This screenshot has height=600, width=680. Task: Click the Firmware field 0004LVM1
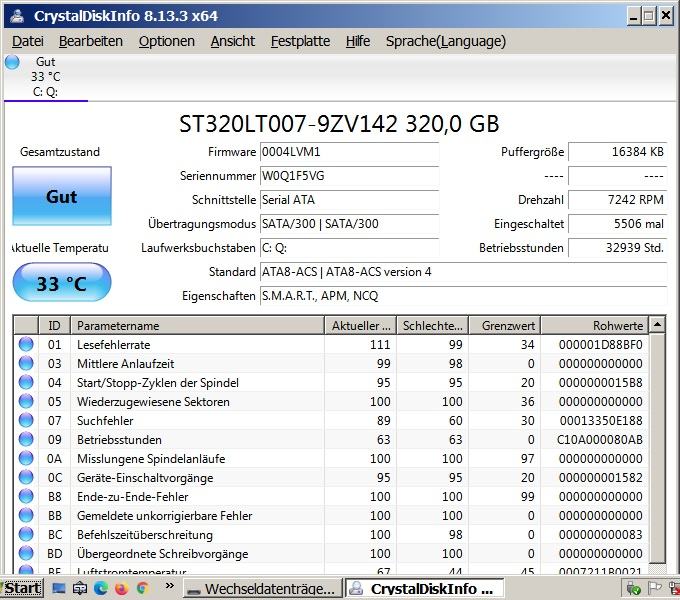pyautogui.click(x=349, y=152)
